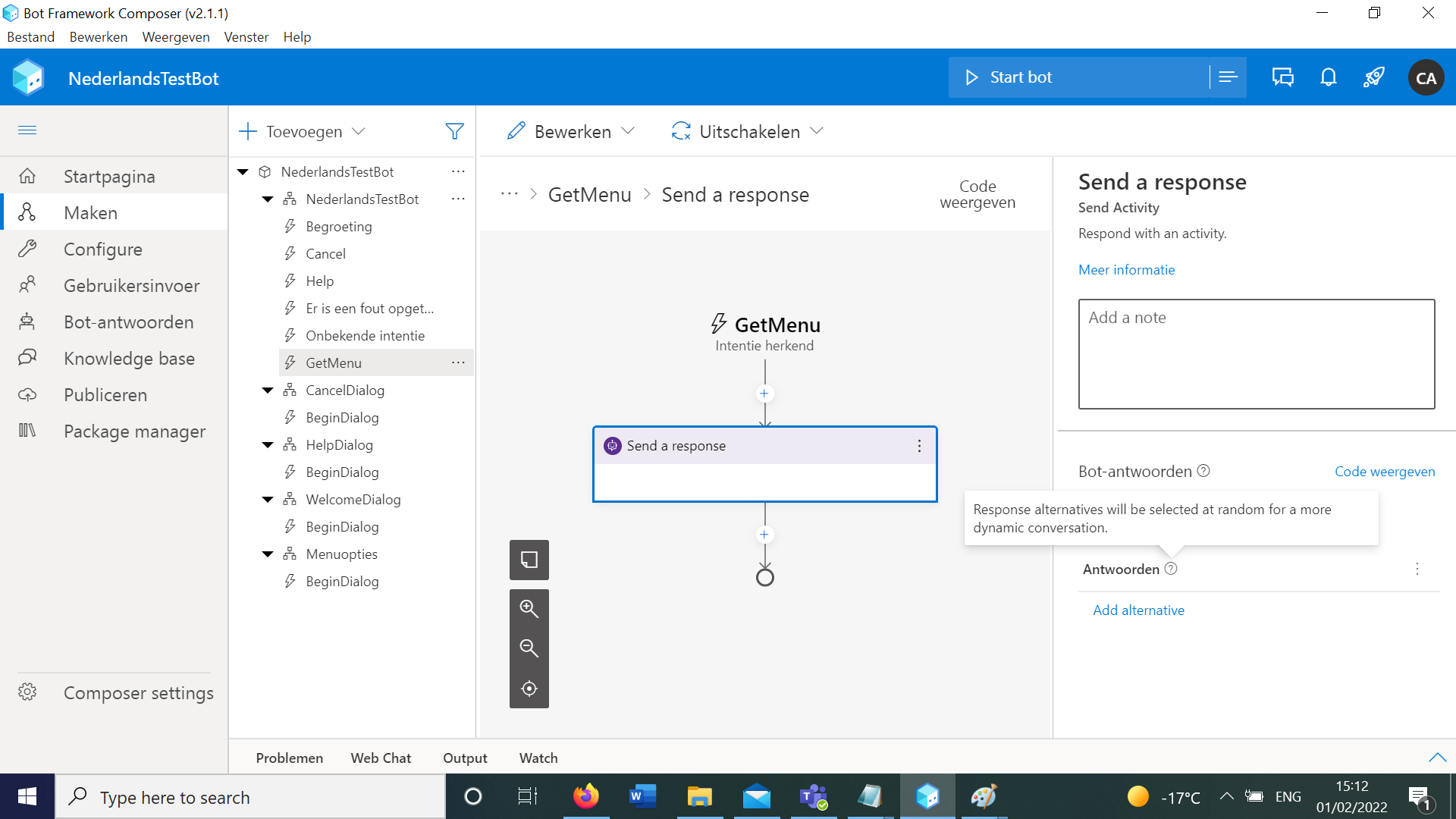Open the filter icon in dialog tree
The width and height of the screenshot is (1456, 819).
tap(454, 131)
